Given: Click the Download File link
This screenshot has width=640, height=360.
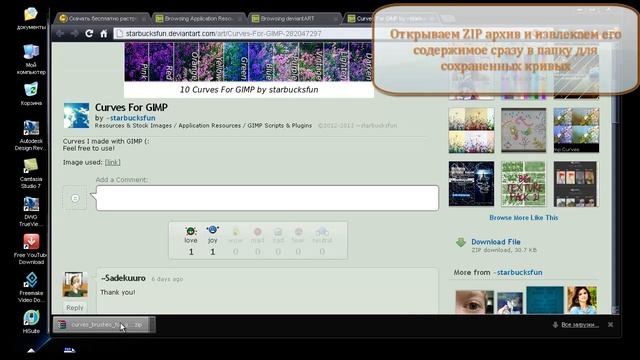Looking at the screenshot, I should pos(496,242).
